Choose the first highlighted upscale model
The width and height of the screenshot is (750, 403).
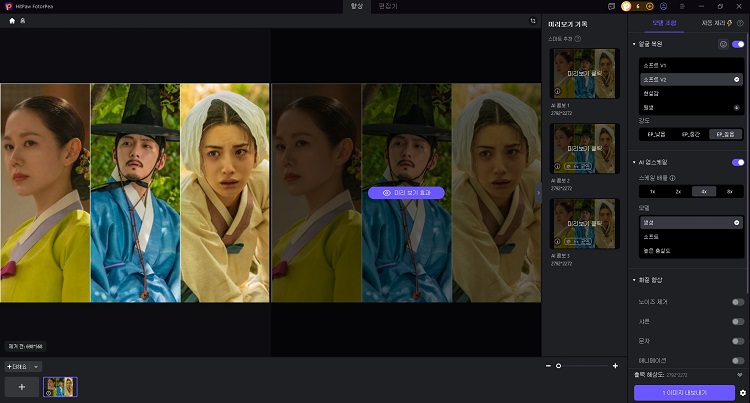[691, 222]
